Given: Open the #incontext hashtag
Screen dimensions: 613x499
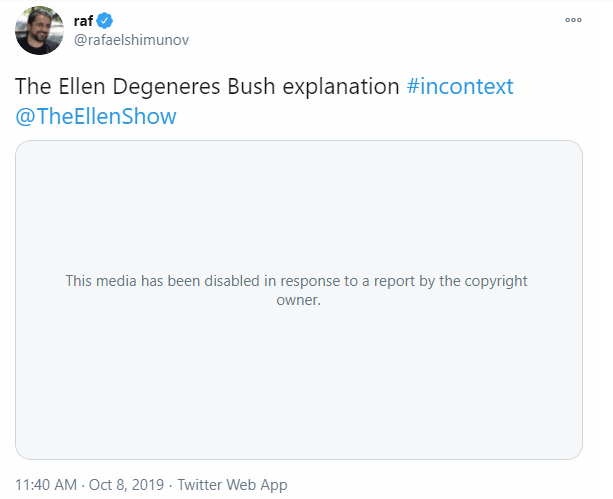Looking at the screenshot, I should (460, 86).
